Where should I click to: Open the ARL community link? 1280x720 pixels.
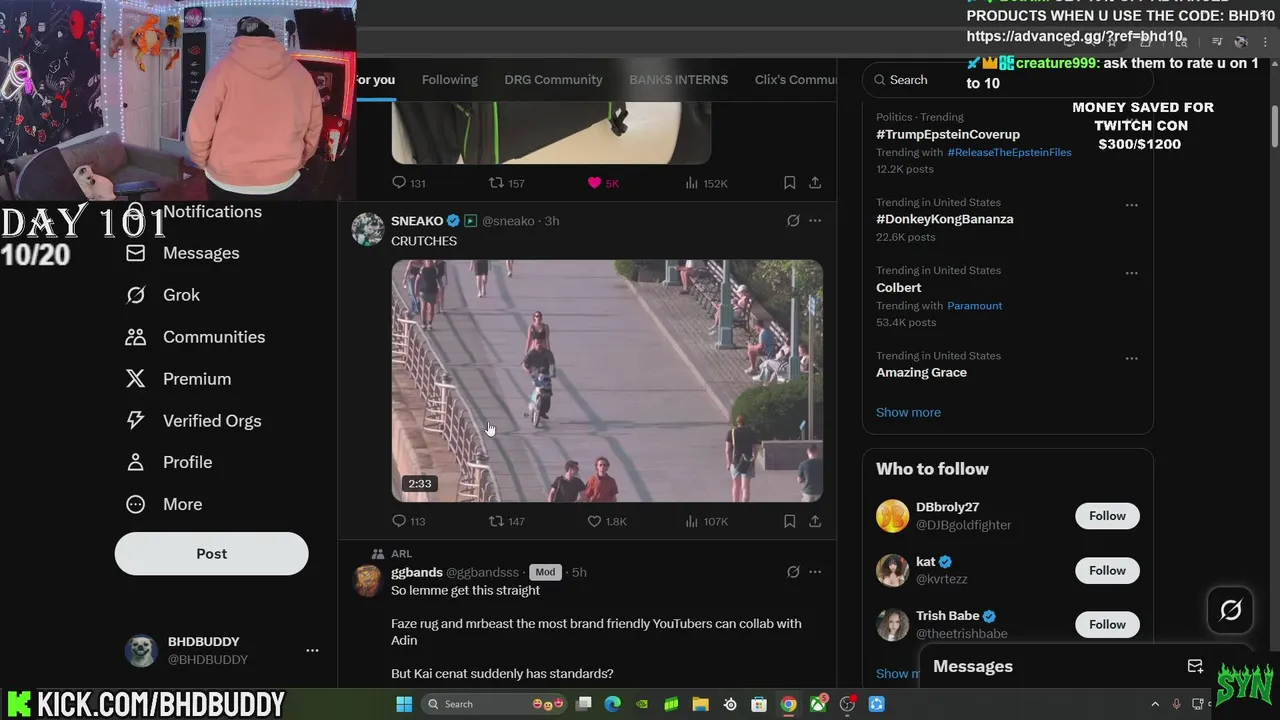coord(401,553)
